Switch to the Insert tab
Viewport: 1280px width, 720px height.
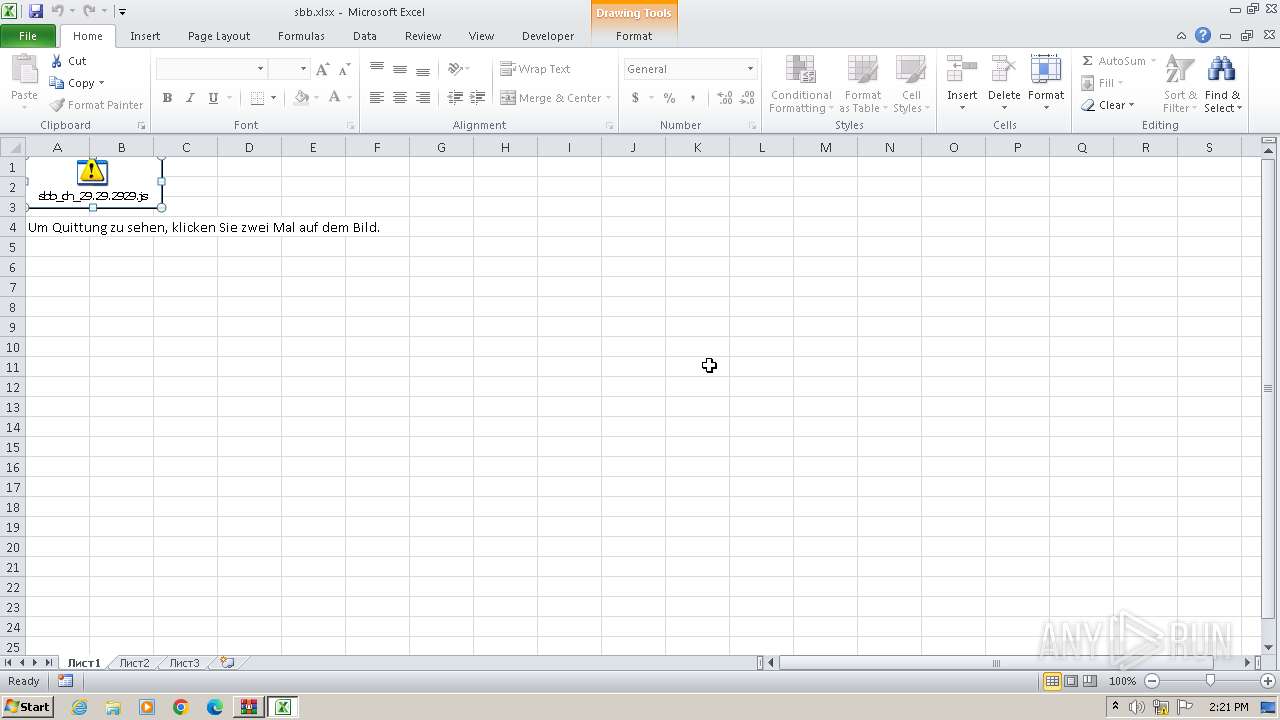click(x=145, y=36)
